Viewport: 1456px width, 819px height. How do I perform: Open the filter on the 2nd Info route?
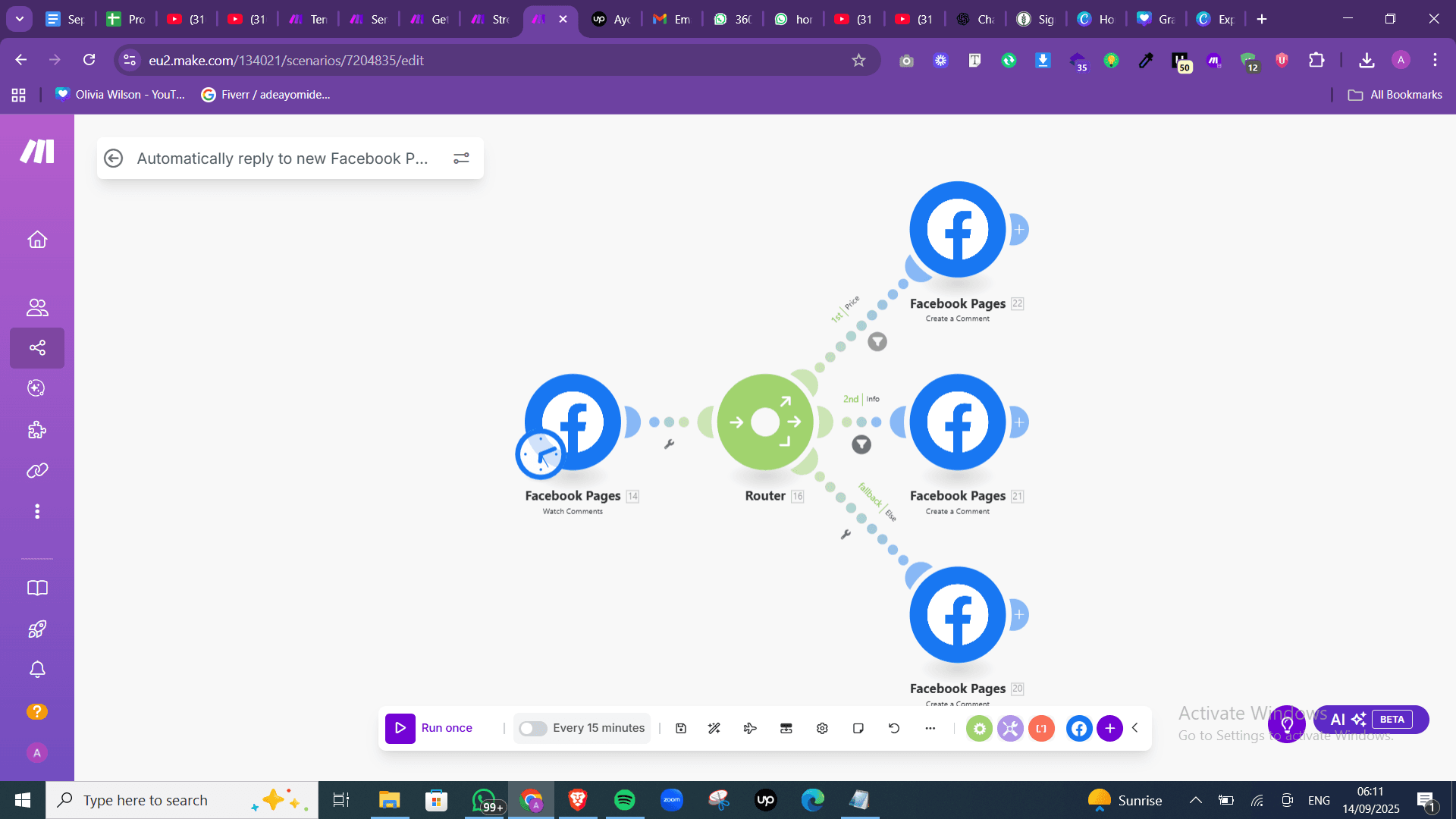point(861,445)
